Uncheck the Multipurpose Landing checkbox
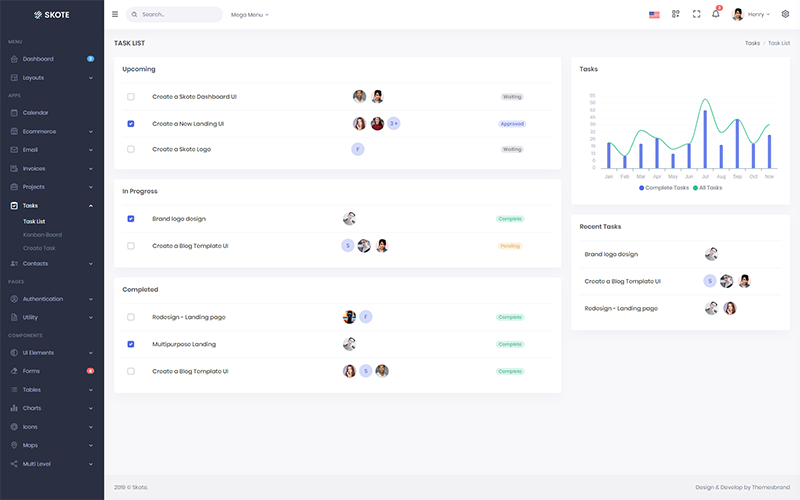Image resolution: width=800 pixels, height=500 pixels. [x=131, y=344]
